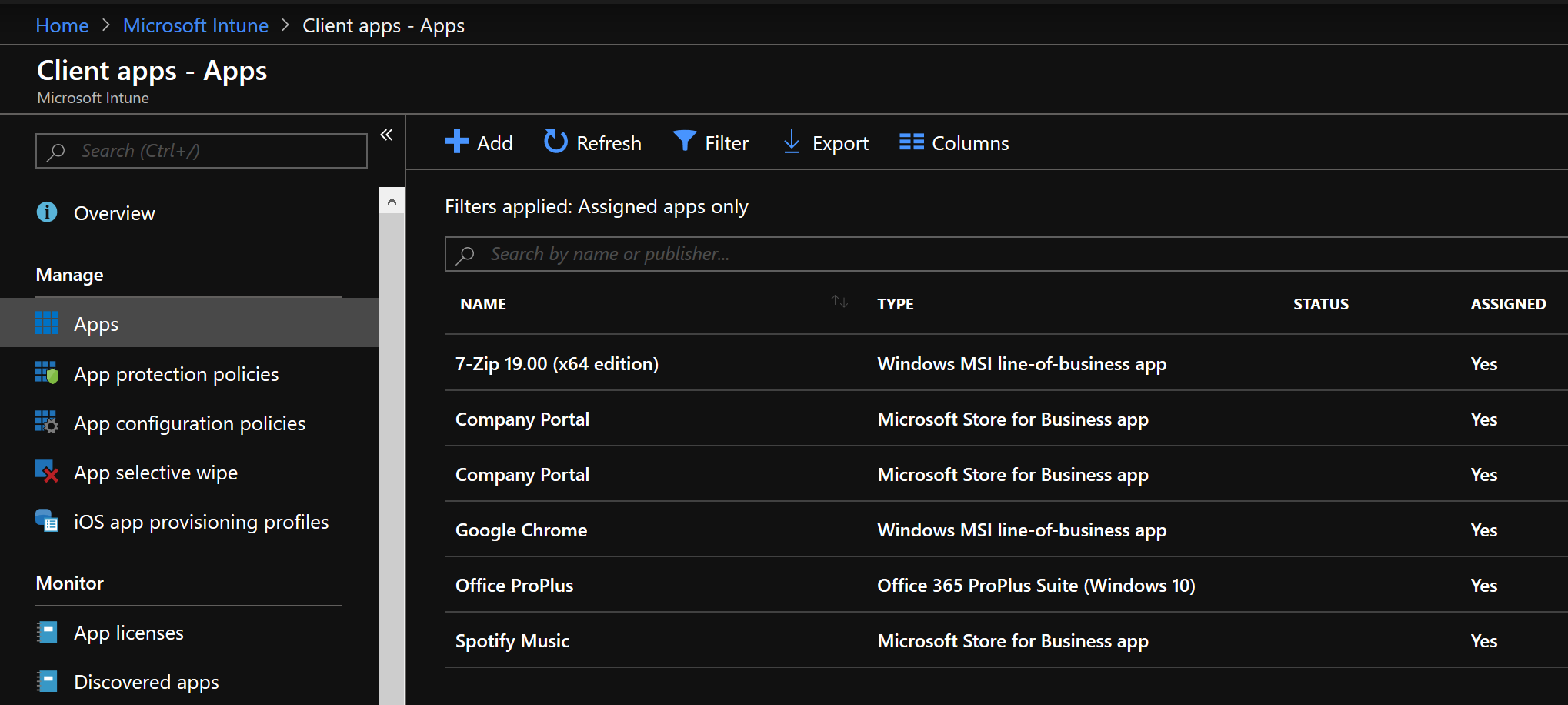Screen dimensions: 1568x705
Task: Focus the Search (Ctrl+/) sidebar field
Action: click(x=202, y=151)
